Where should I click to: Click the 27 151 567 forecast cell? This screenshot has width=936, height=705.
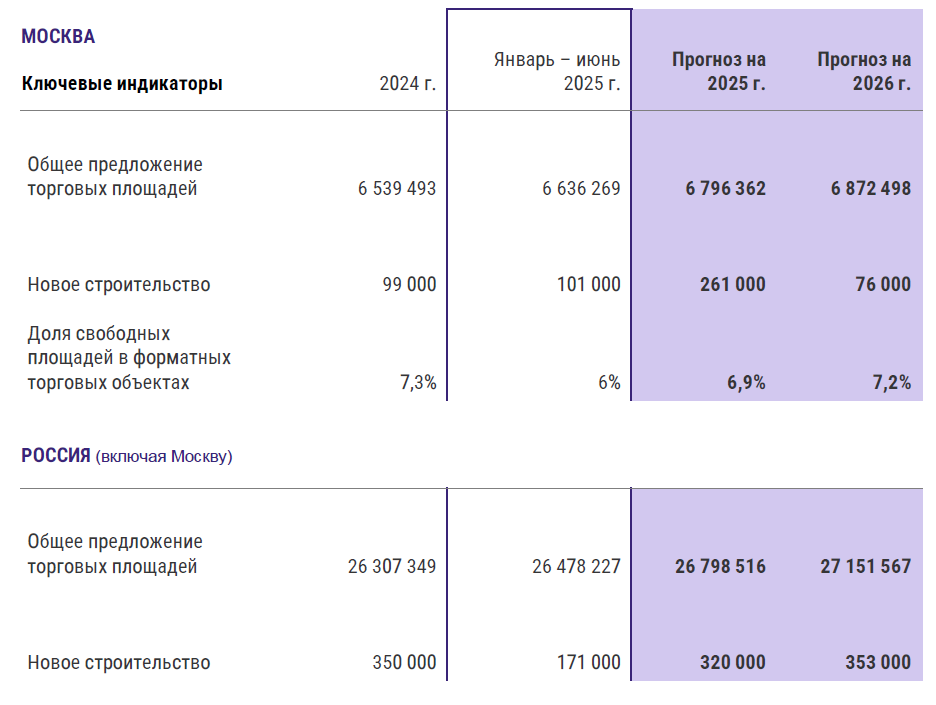point(866,566)
